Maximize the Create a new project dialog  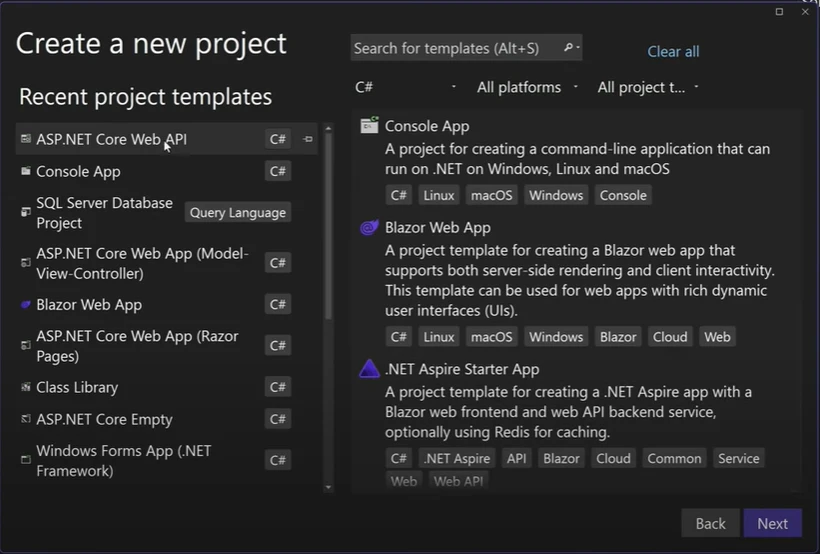(x=779, y=12)
